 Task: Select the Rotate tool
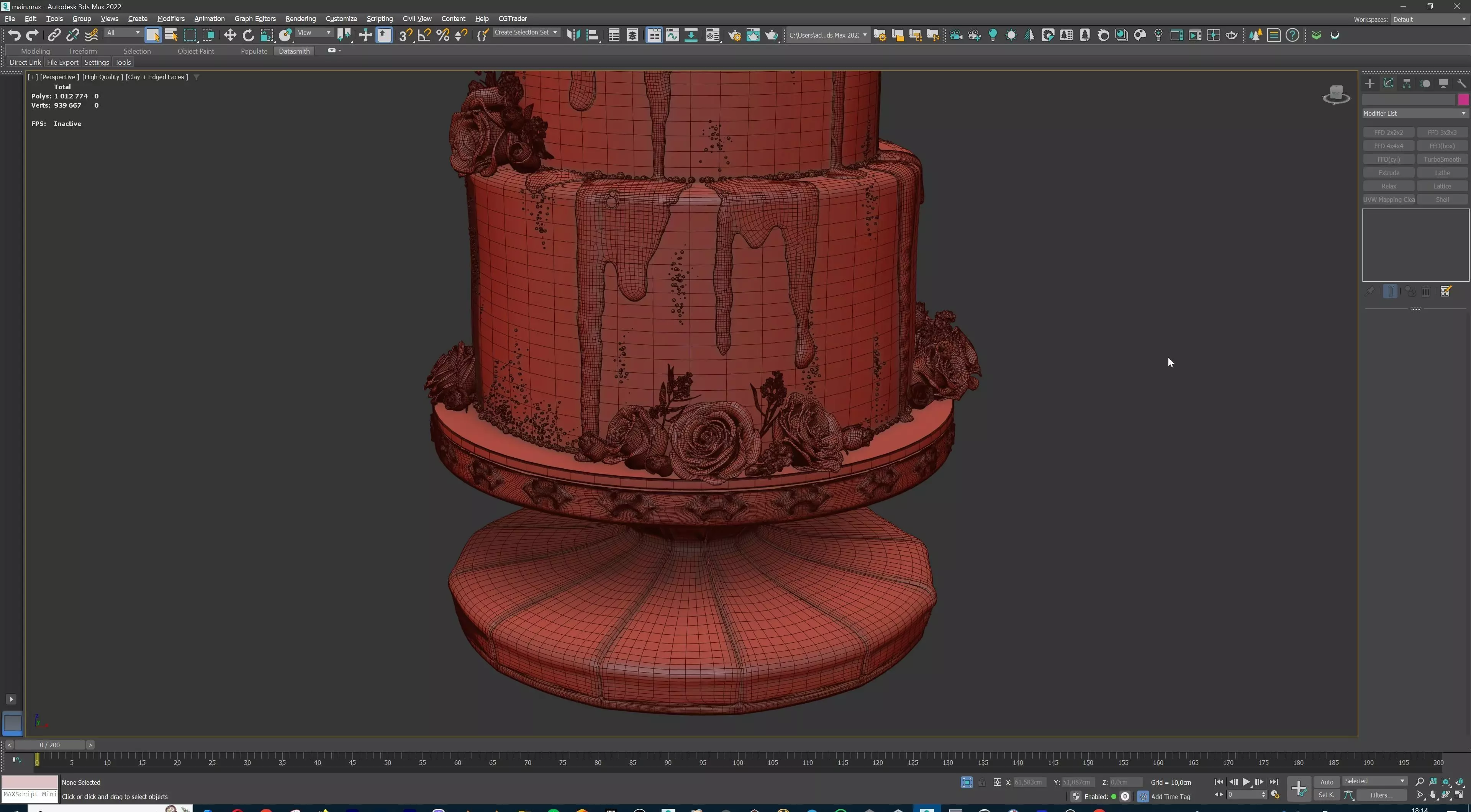point(248,35)
